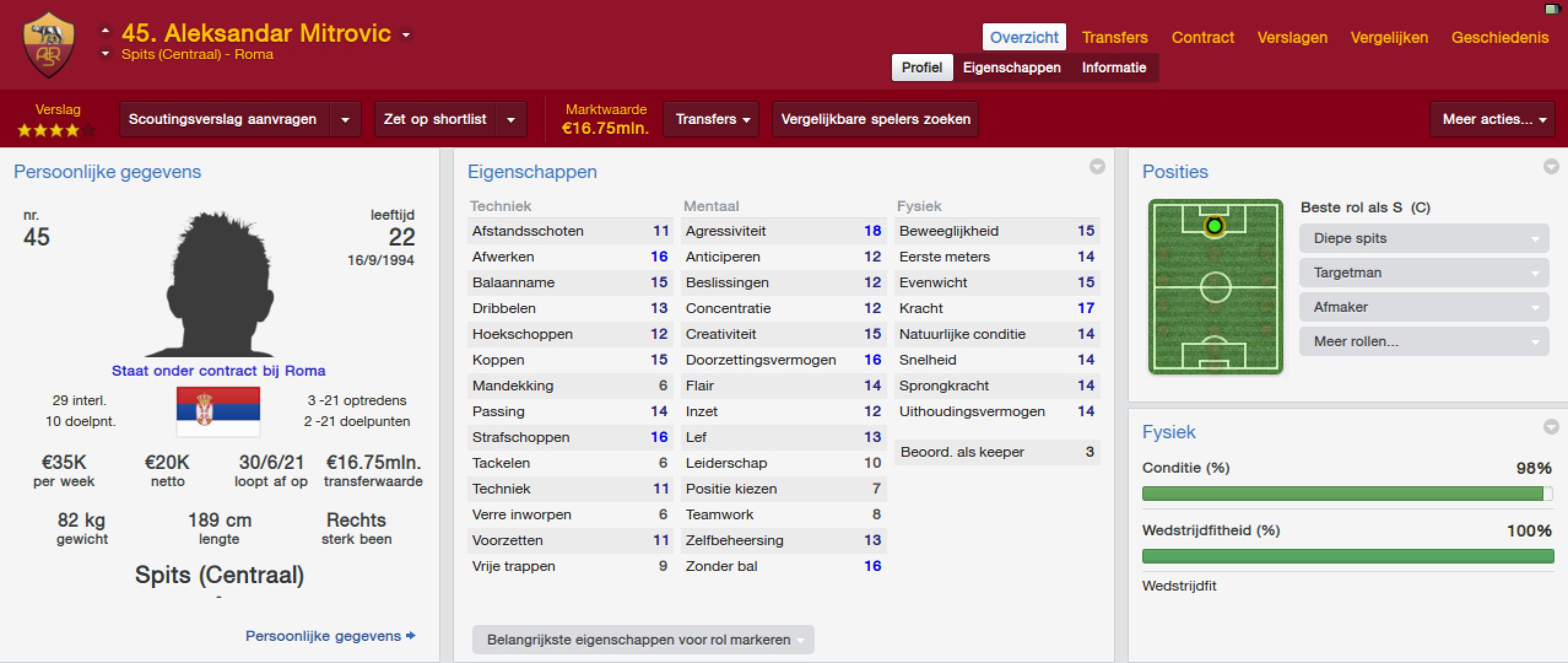Open the Zet op shortlist dropdown arrow
Screen dimensions: 1568x663
[511, 120]
